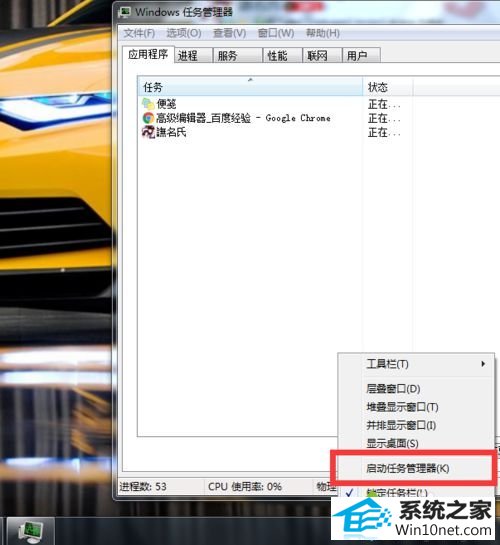Viewport: 500px width, 545px height.
Task: Choose 堆叠显示窗口(T) in the context menu
Action: pos(416,407)
